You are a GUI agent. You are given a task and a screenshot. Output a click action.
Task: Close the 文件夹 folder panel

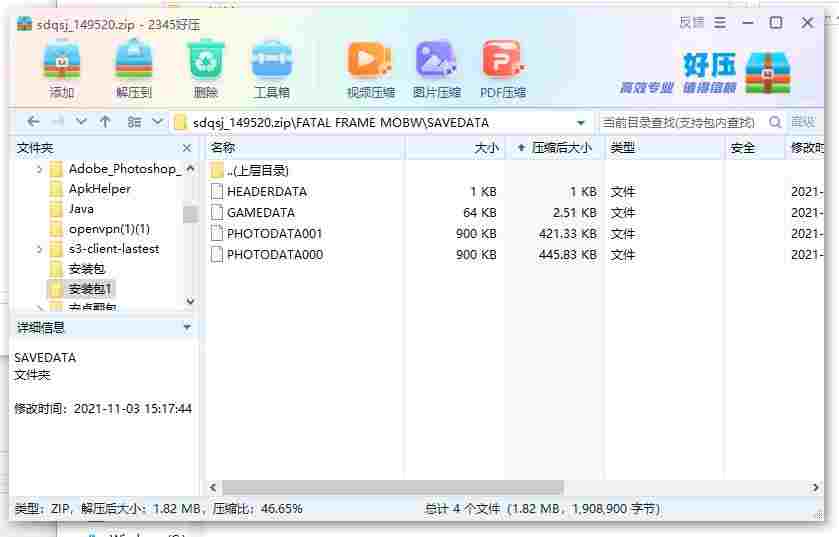tap(187, 148)
